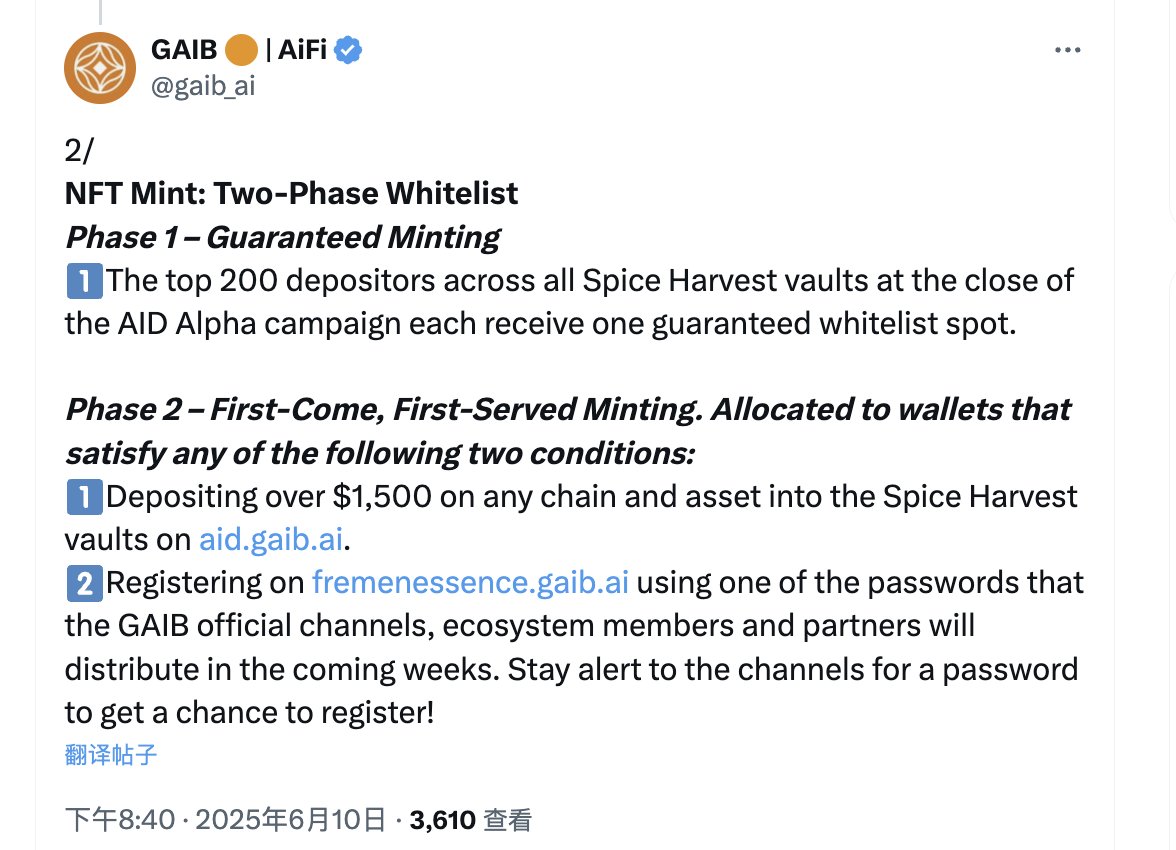The image size is (1176, 850).
Task: Open the GAIB profile avatar
Action: click(100, 68)
